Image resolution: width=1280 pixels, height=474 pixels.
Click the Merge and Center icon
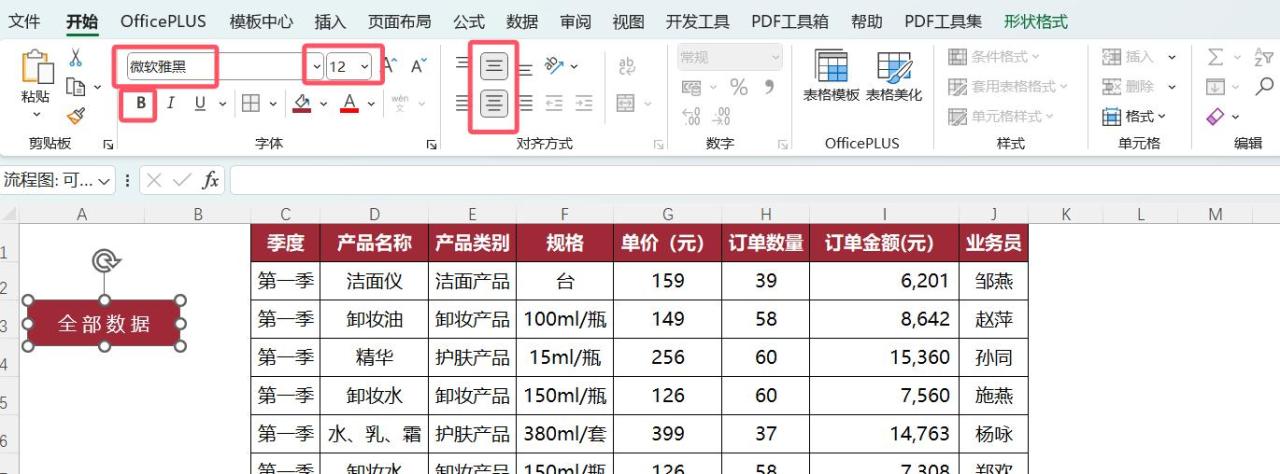coord(626,103)
